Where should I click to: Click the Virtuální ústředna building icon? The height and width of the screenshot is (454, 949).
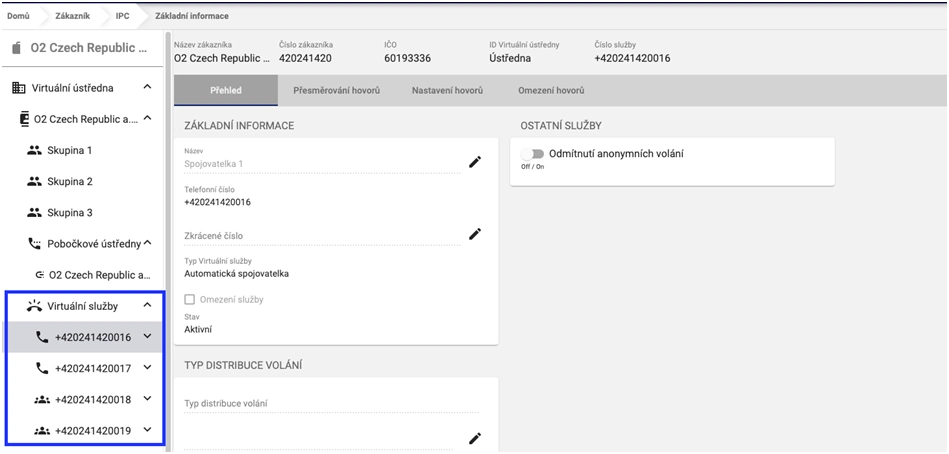click(19, 88)
